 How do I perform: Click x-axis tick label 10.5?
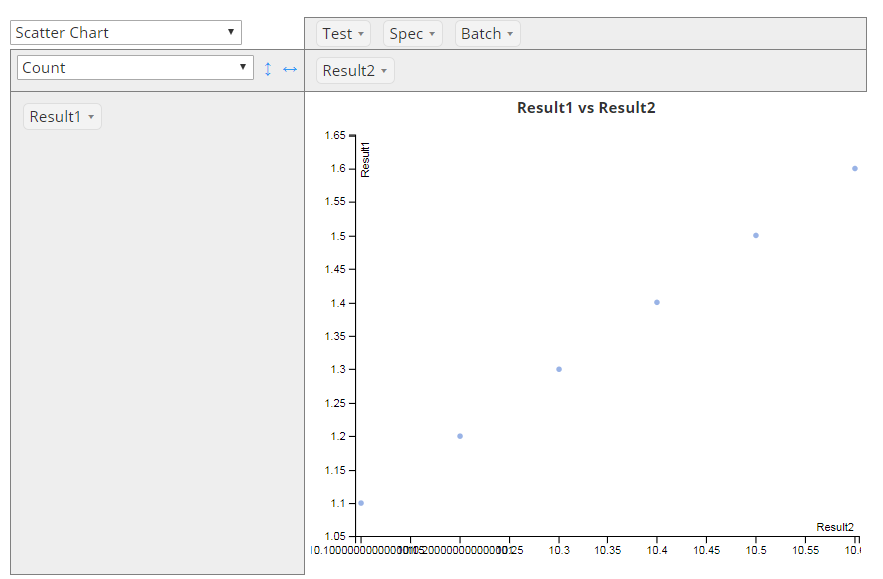click(x=756, y=550)
